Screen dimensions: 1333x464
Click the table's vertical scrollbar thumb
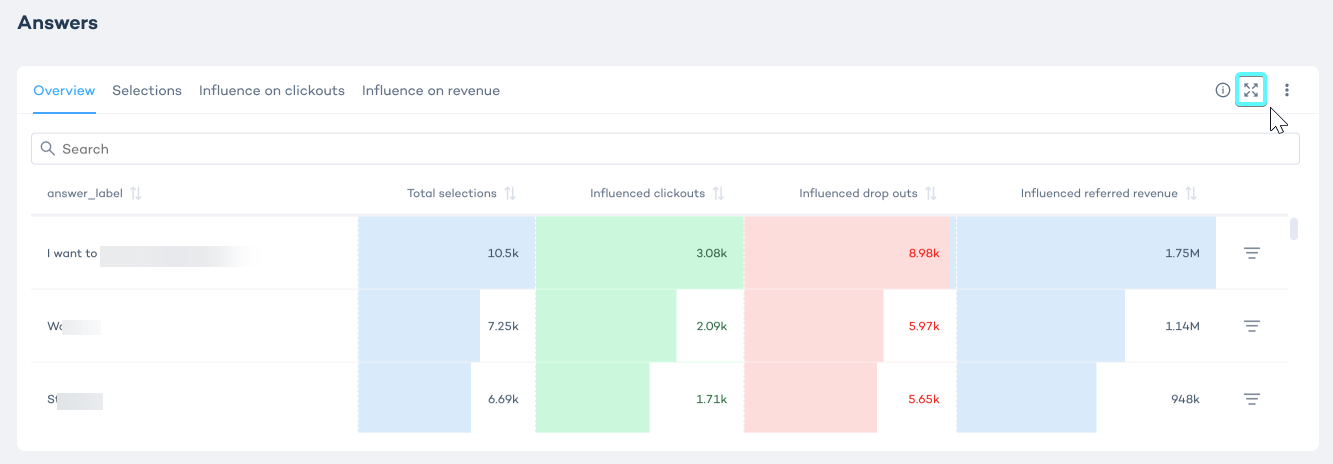(x=1294, y=229)
